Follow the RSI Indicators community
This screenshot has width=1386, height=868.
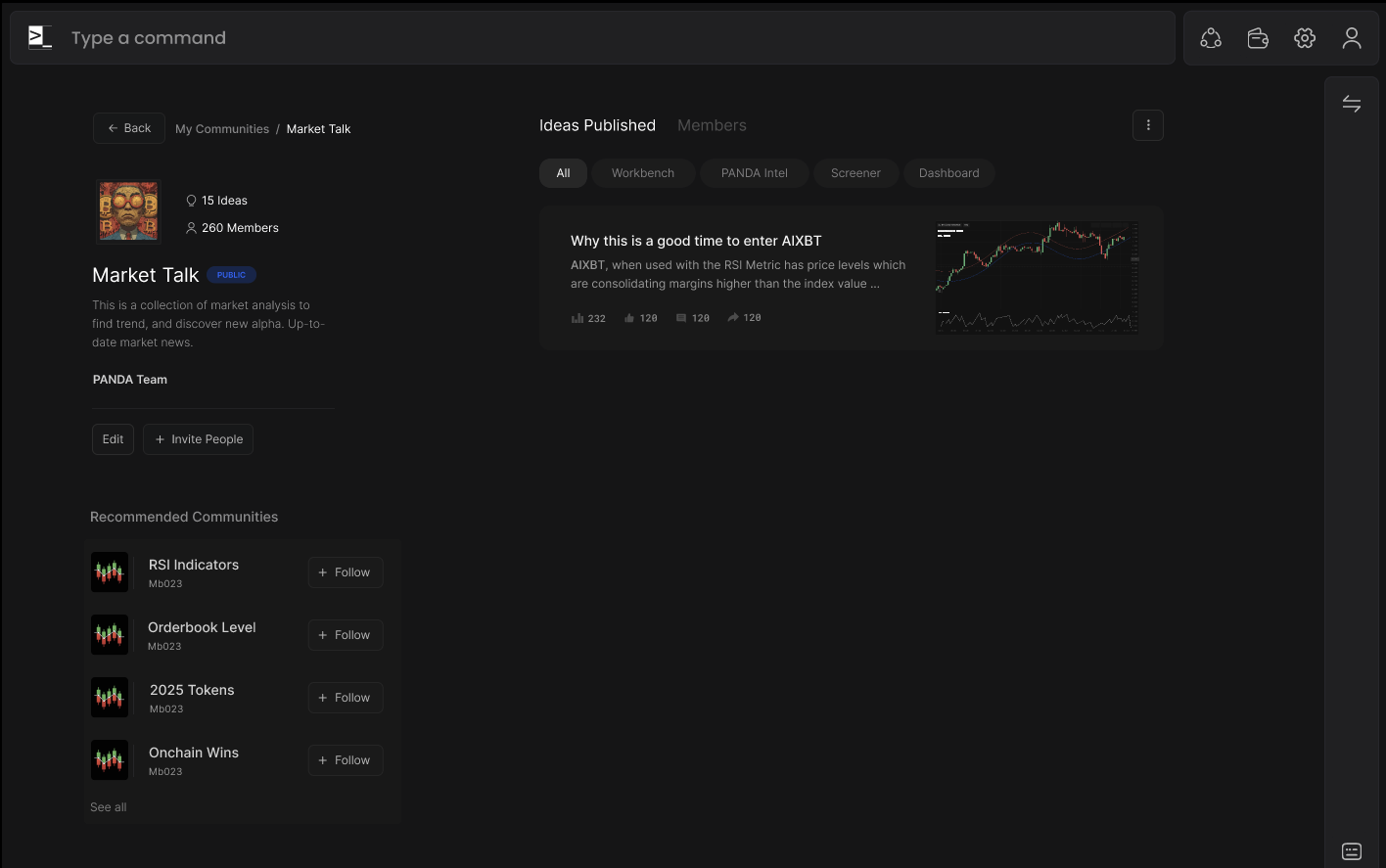[x=345, y=572]
